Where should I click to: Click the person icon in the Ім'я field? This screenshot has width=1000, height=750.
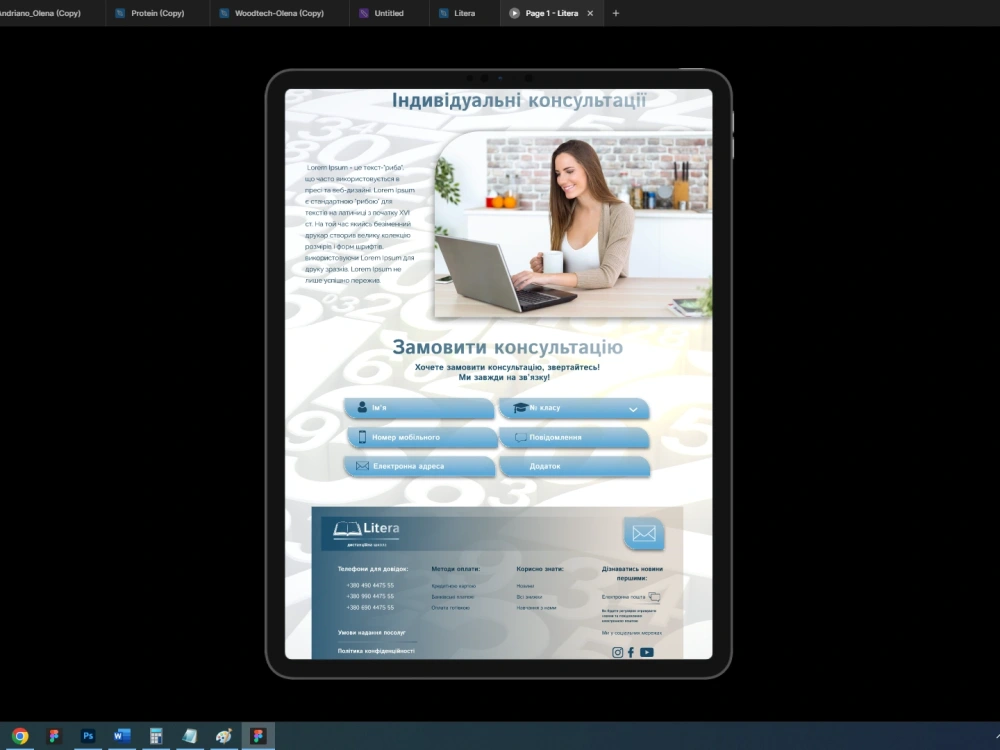pos(362,407)
